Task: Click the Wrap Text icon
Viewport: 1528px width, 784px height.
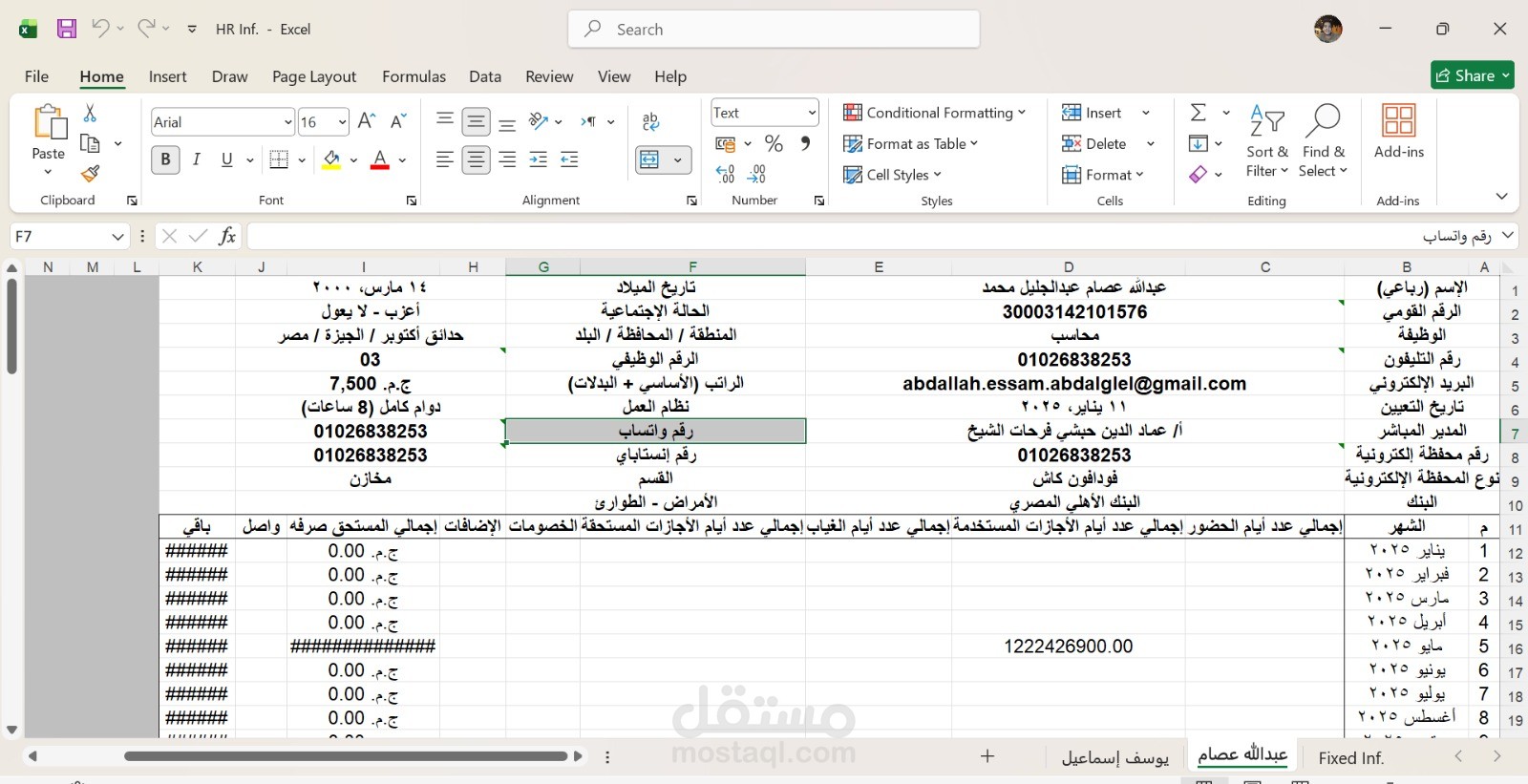Action: pyautogui.click(x=651, y=121)
